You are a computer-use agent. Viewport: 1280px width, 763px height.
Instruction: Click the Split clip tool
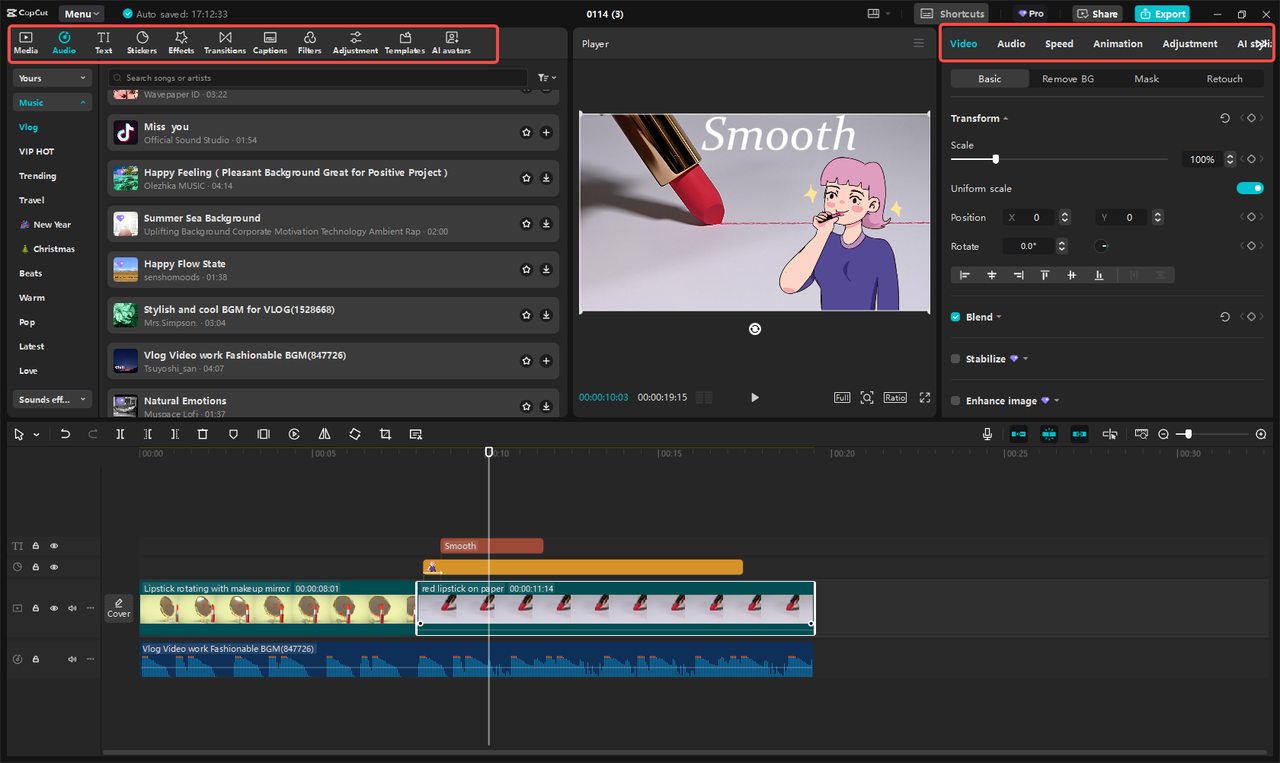120,434
